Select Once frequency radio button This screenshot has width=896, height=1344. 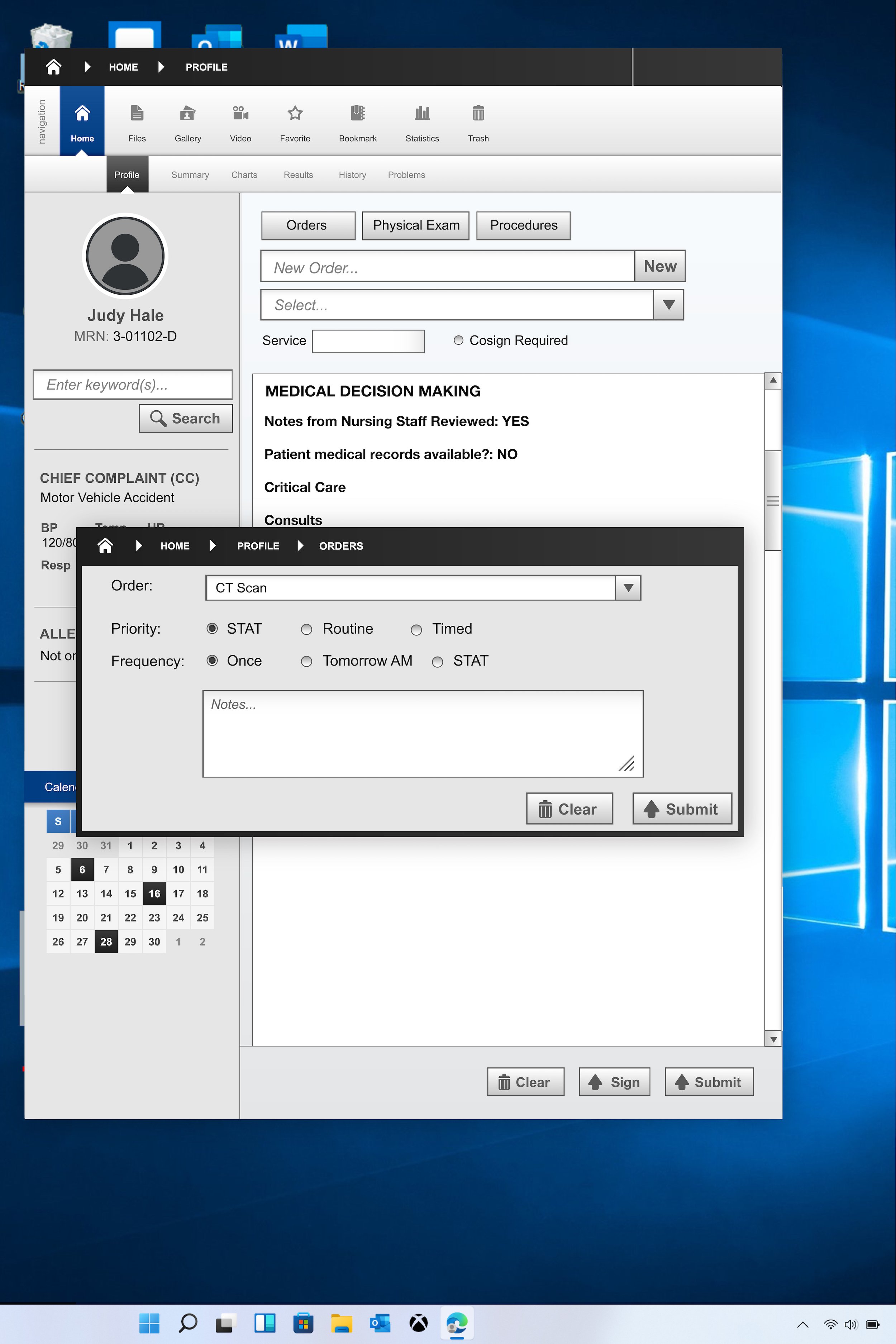tap(212, 661)
